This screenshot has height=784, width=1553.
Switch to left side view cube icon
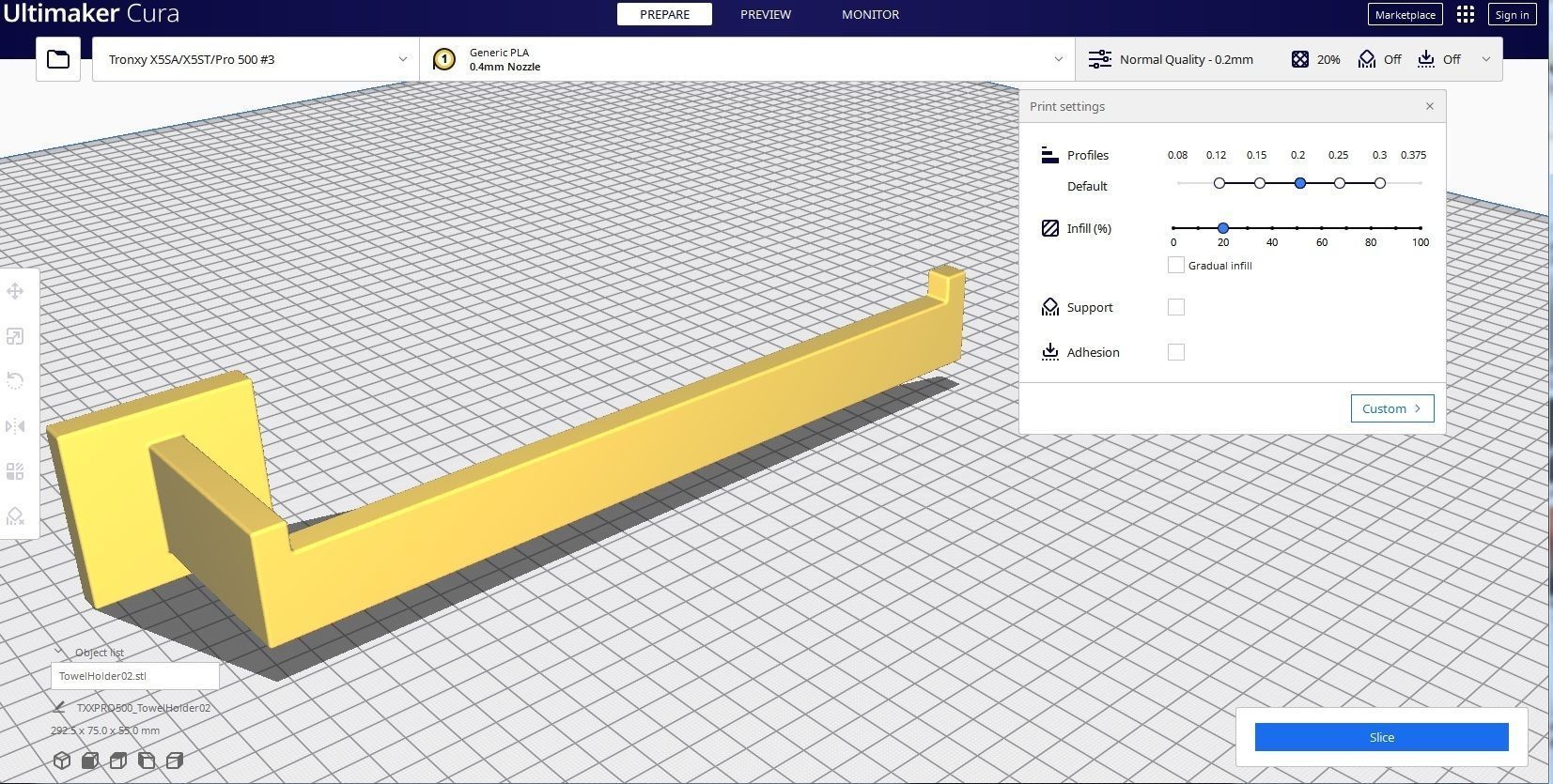pos(147,761)
